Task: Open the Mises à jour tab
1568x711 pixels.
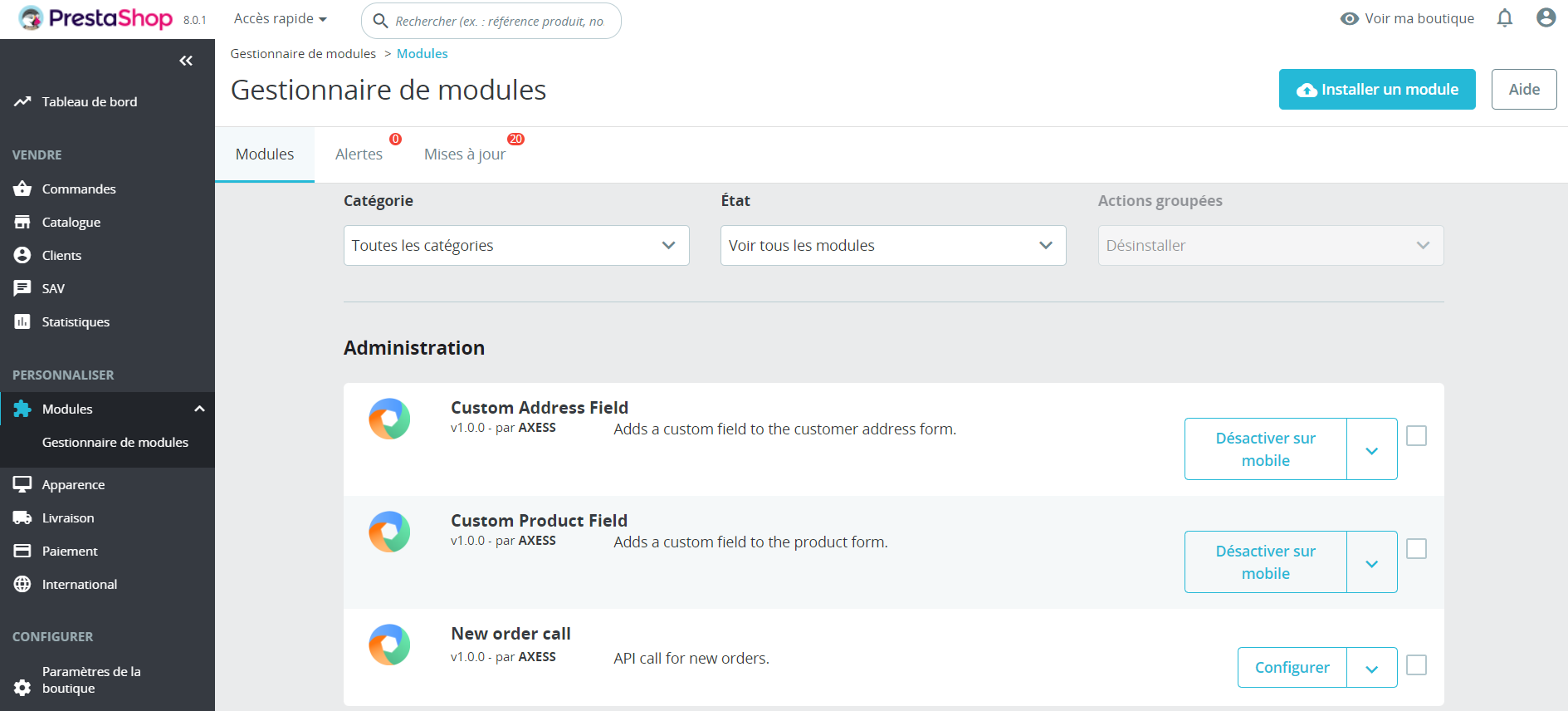Action: 465,154
